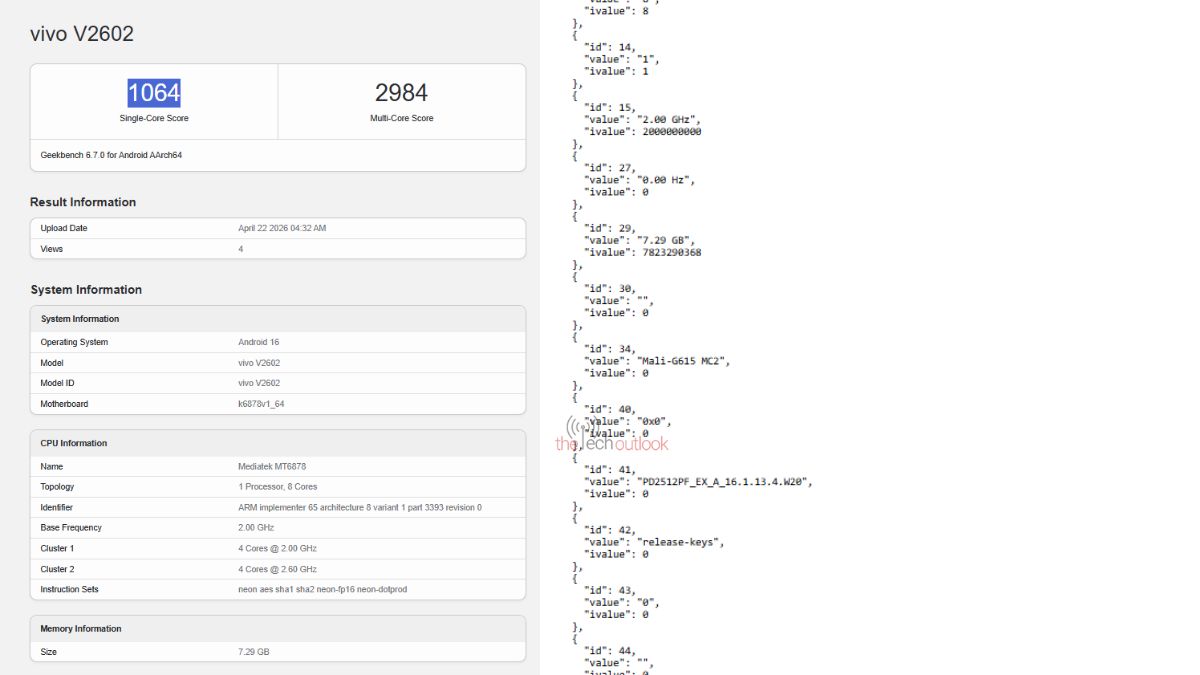The width and height of the screenshot is (1200, 675).
Task: Select the Instruction Sets value text
Action: coord(322,590)
